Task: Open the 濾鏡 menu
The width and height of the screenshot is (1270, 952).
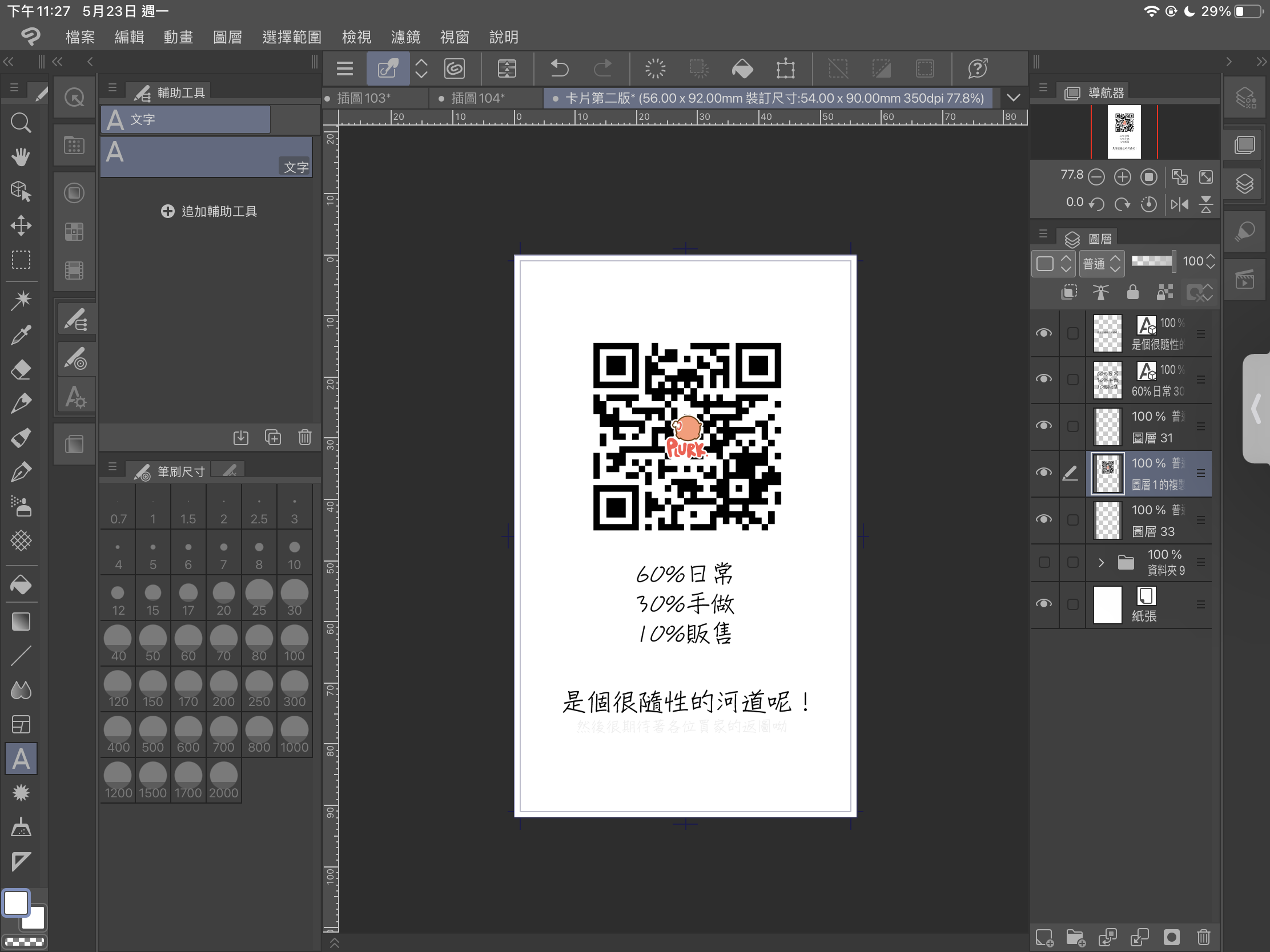Action: 406,37
